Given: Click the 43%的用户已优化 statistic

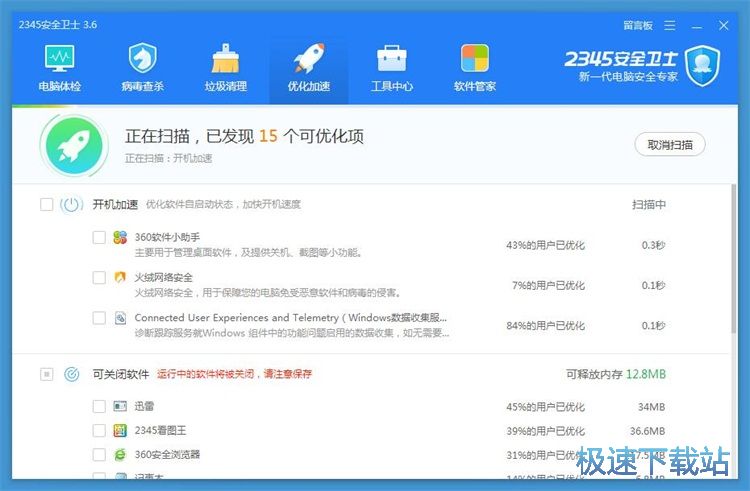Looking at the screenshot, I should (545, 245).
